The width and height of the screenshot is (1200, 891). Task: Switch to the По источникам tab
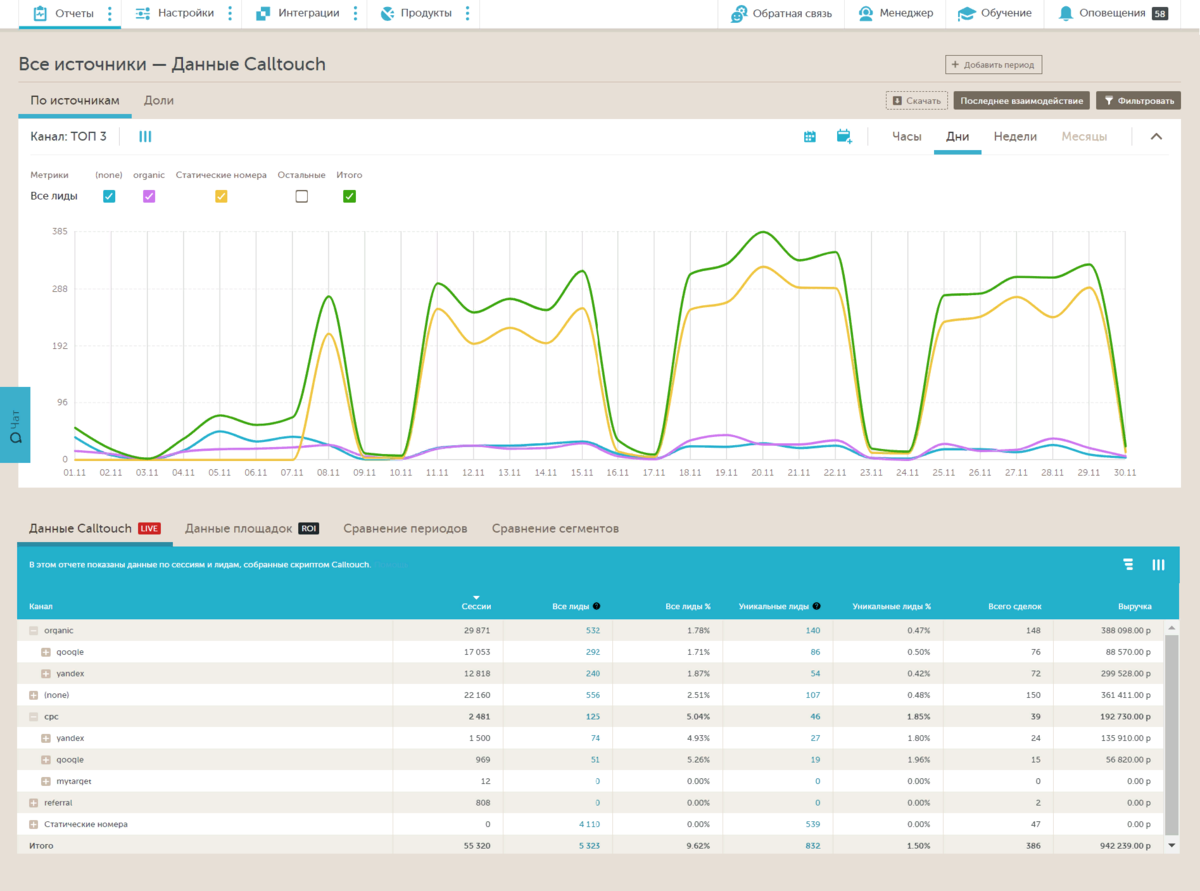pos(75,100)
